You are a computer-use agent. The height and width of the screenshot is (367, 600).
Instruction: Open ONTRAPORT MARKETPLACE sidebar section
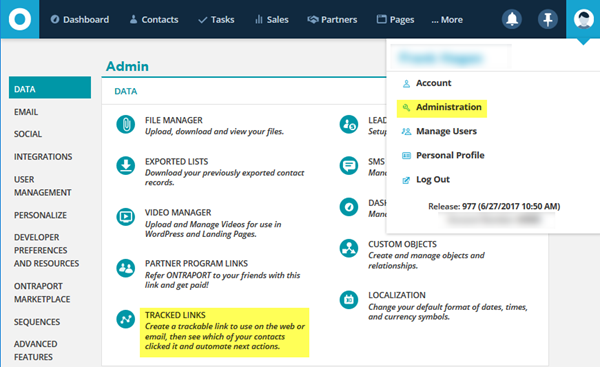point(42,293)
